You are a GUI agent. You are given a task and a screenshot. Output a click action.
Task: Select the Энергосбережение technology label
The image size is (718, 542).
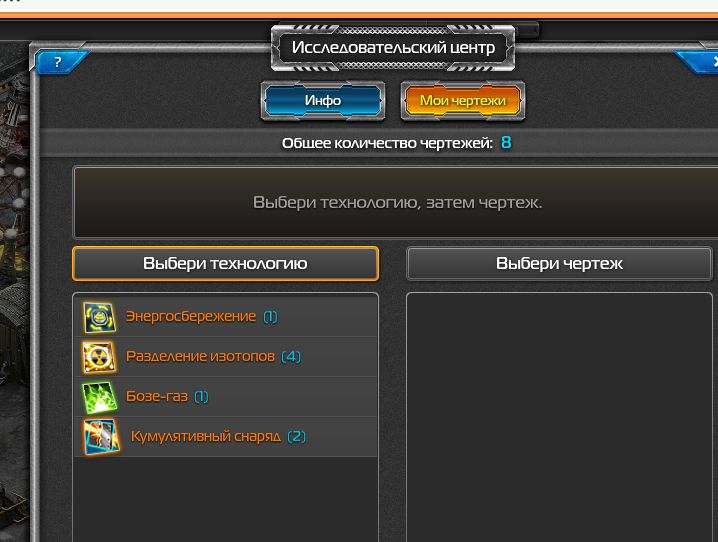point(190,316)
